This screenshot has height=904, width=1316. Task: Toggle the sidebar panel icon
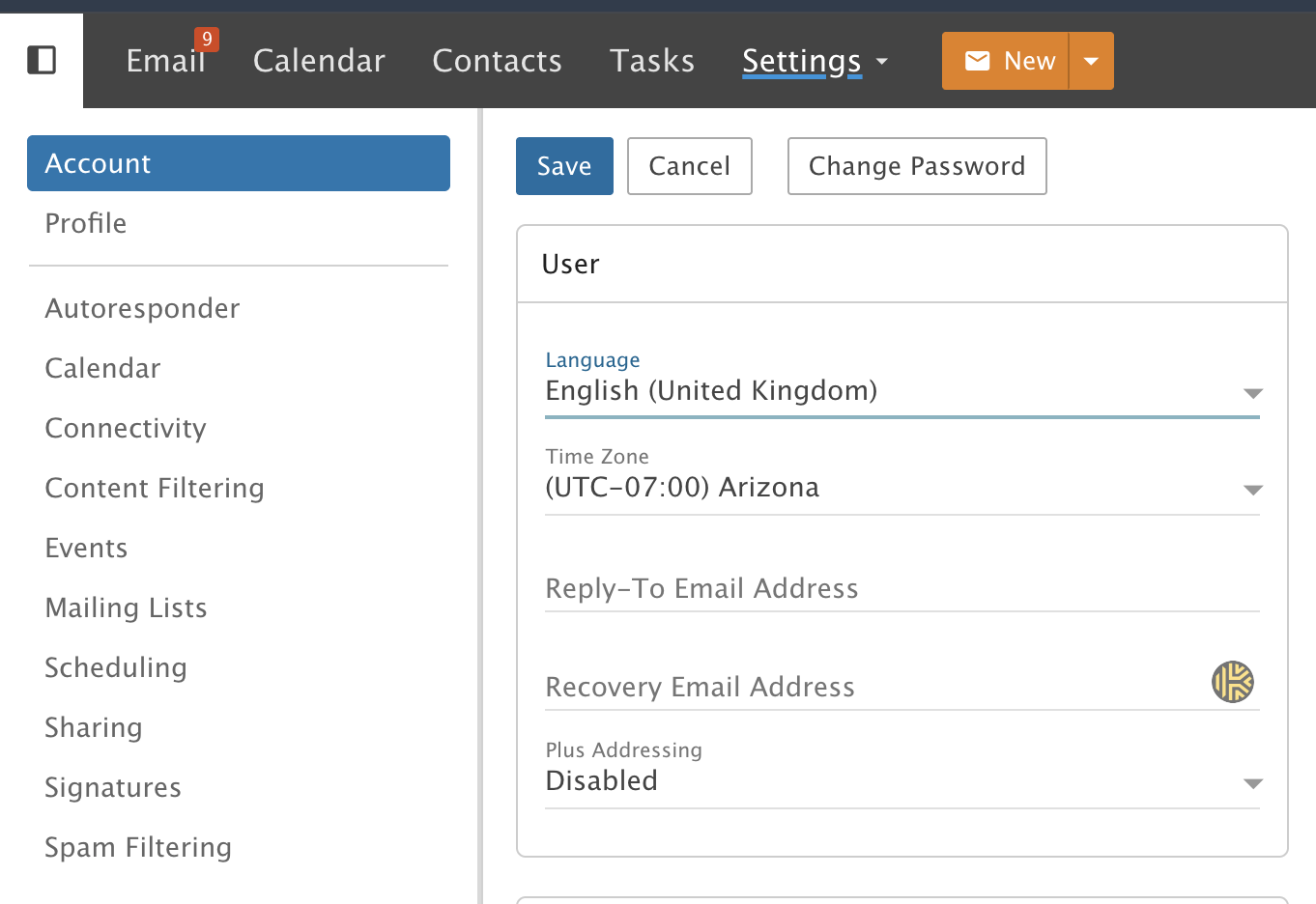pos(42,60)
